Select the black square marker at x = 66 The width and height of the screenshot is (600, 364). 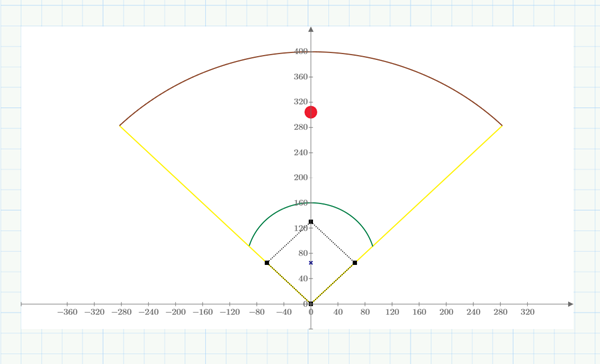tap(355, 263)
